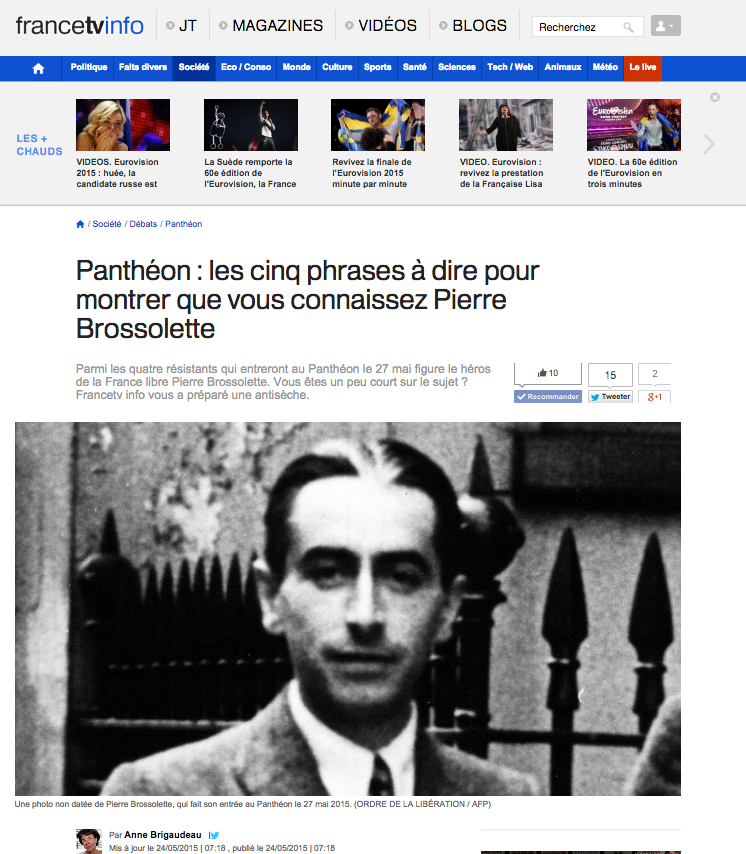Open the La Suède remporte Eurovision story
746x854 pixels.
click(x=250, y=173)
